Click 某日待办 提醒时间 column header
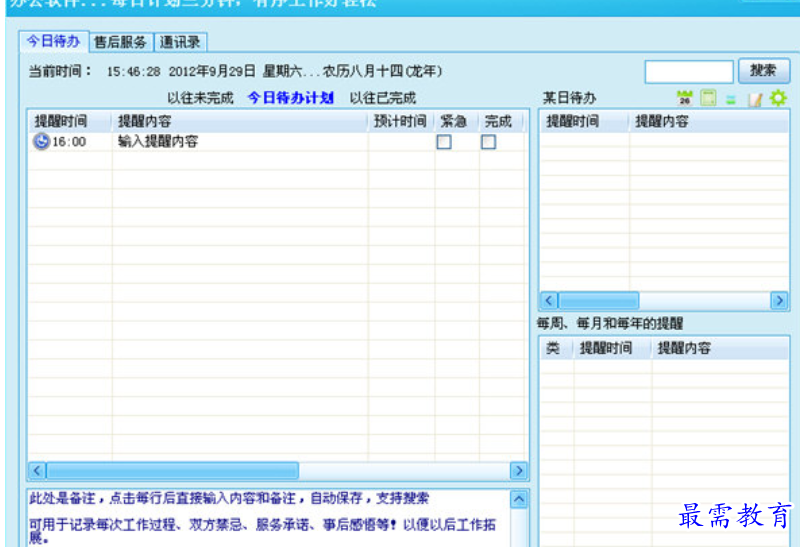The image size is (800, 547). point(584,121)
